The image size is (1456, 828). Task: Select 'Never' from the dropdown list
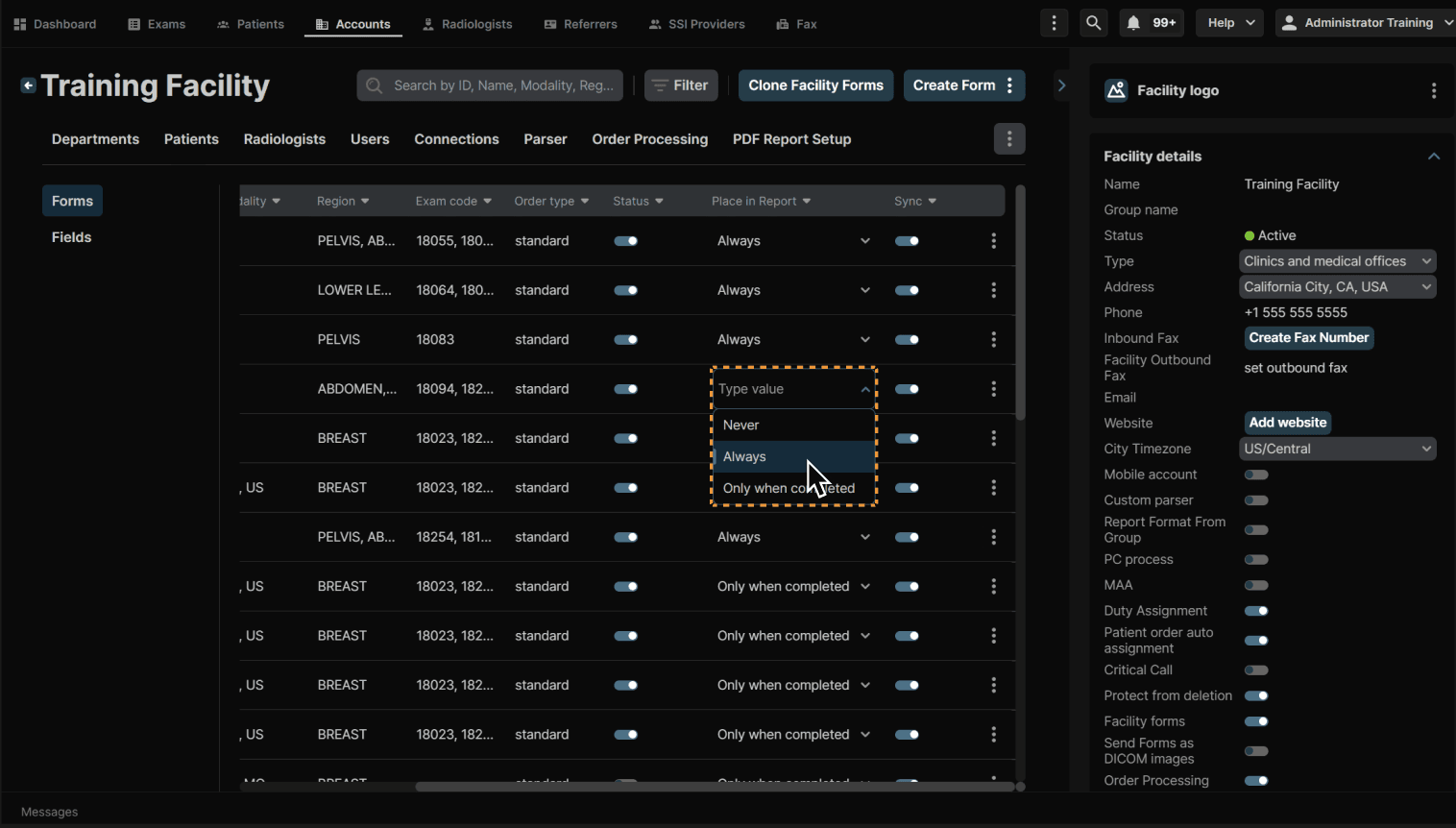tap(741, 425)
